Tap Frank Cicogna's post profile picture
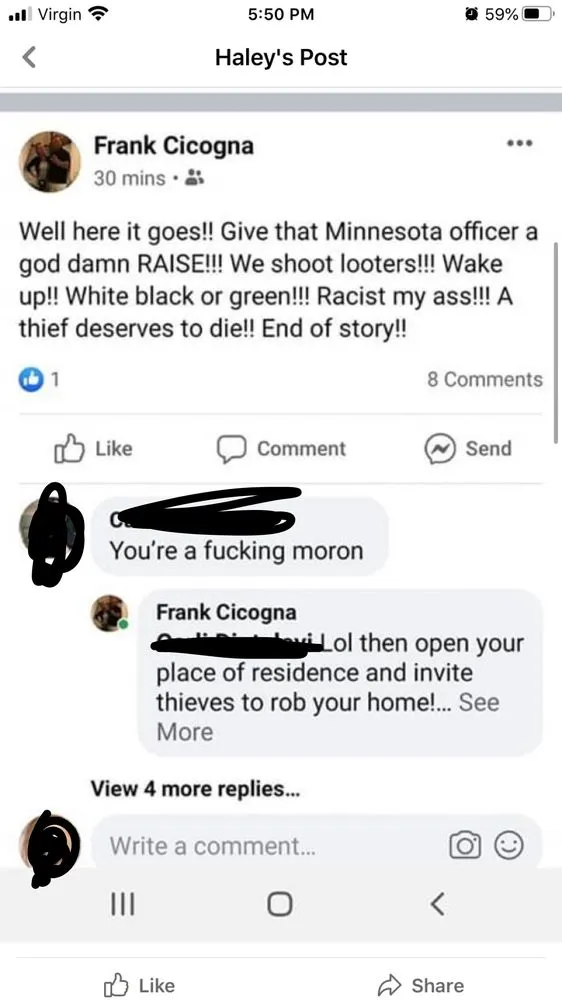Screen dimensions: 562x1000 [x=50, y=162]
